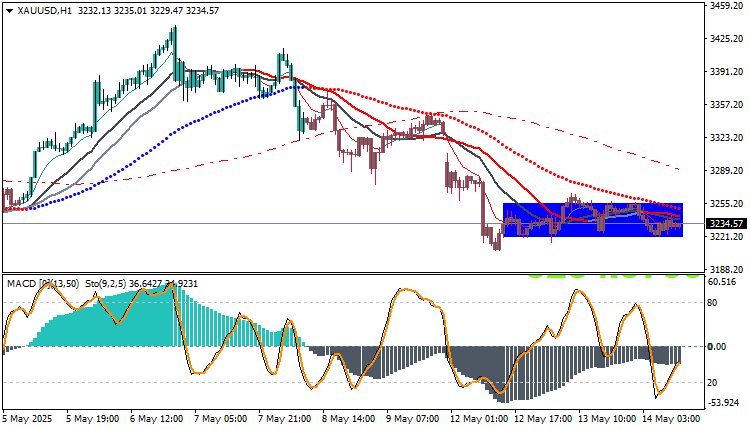Select the 8 May 14:00 time label
Viewport: 750px width, 430px height.
(x=349, y=419)
